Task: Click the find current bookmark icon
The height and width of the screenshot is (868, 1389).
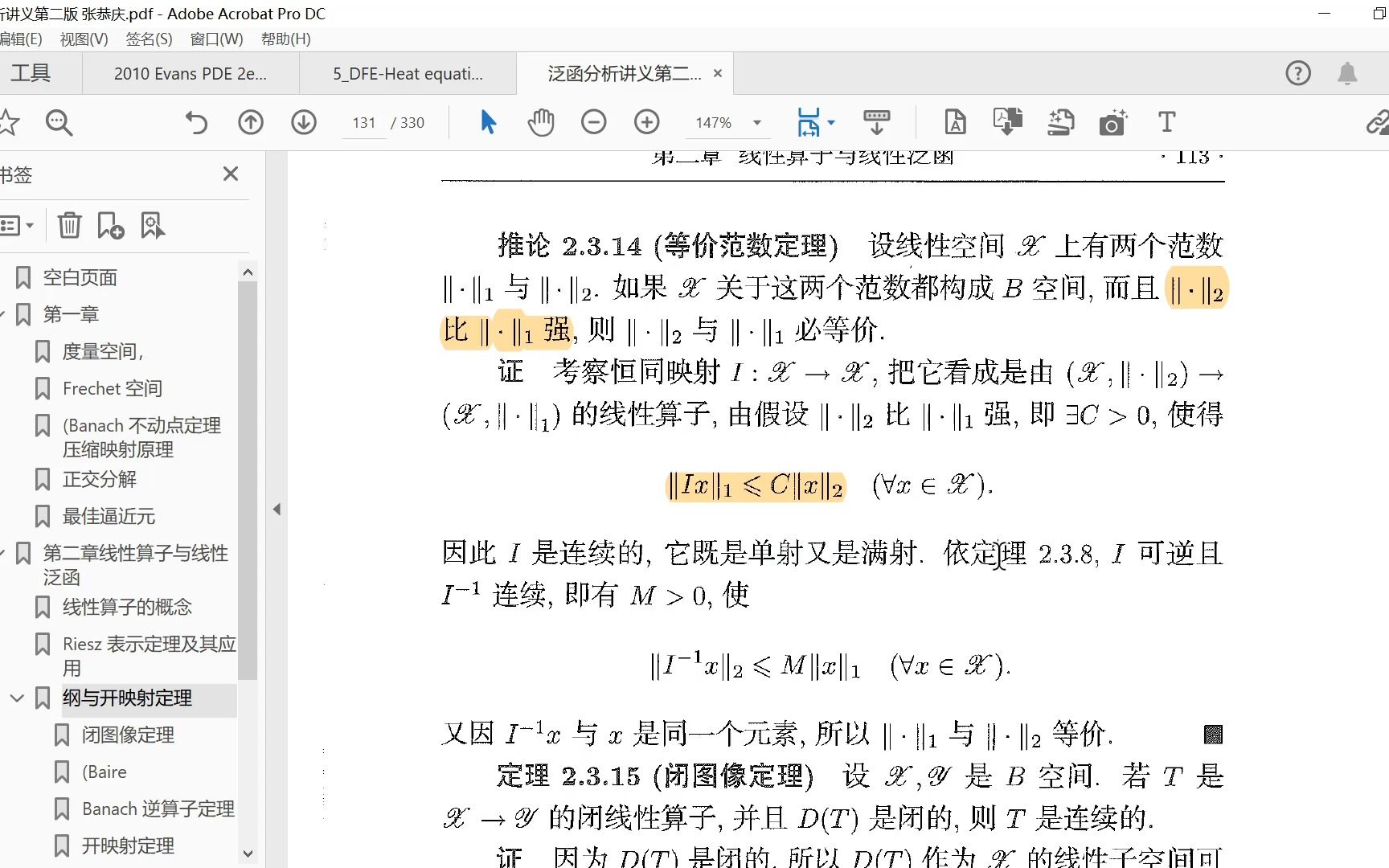Action: coord(153,226)
